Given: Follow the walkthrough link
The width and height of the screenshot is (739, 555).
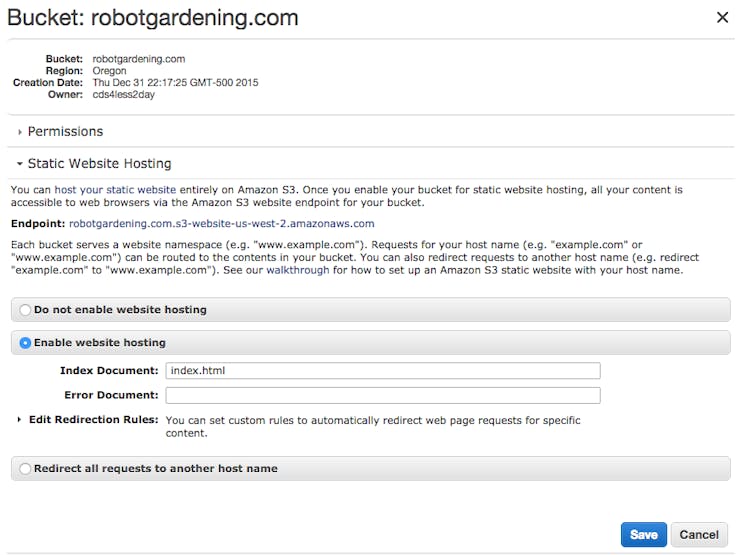Looking at the screenshot, I should [297, 270].
